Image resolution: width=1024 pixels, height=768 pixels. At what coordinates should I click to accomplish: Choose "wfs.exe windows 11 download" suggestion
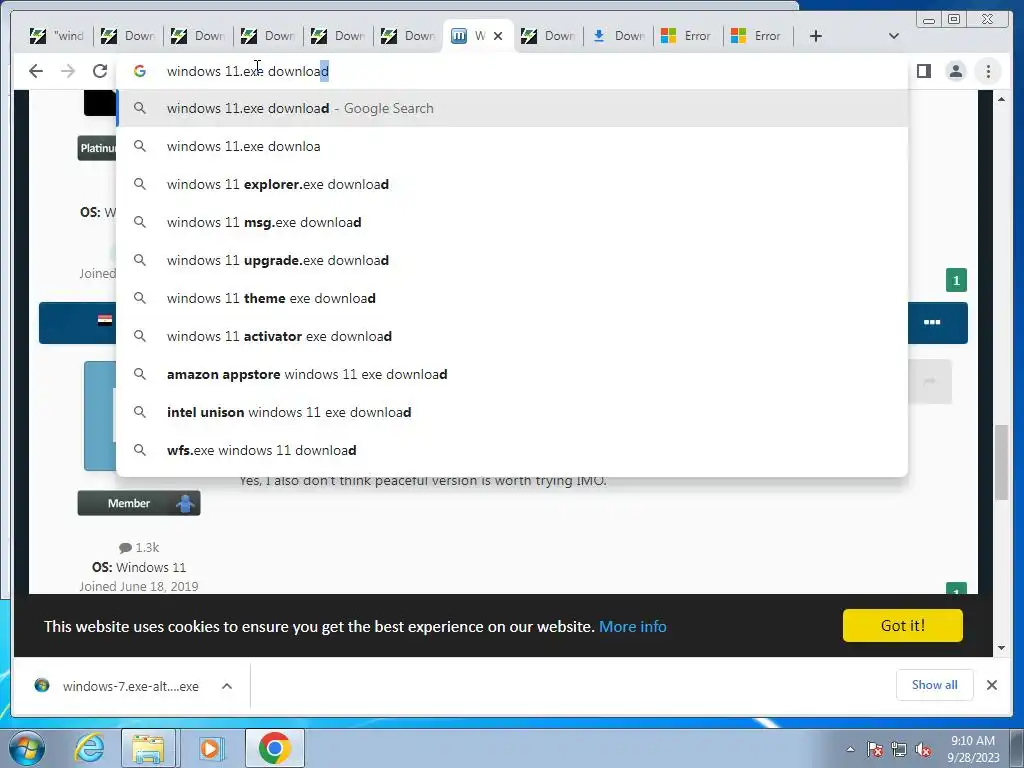coord(512,450)
